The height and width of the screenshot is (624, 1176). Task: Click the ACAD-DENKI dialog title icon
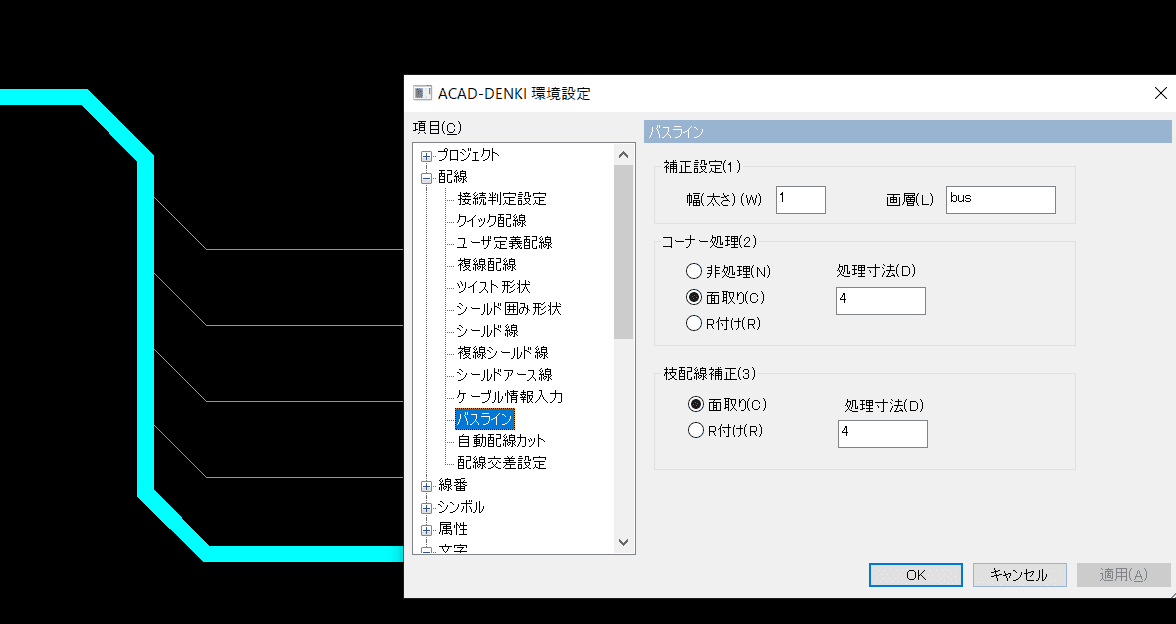[x=422, y=93]
